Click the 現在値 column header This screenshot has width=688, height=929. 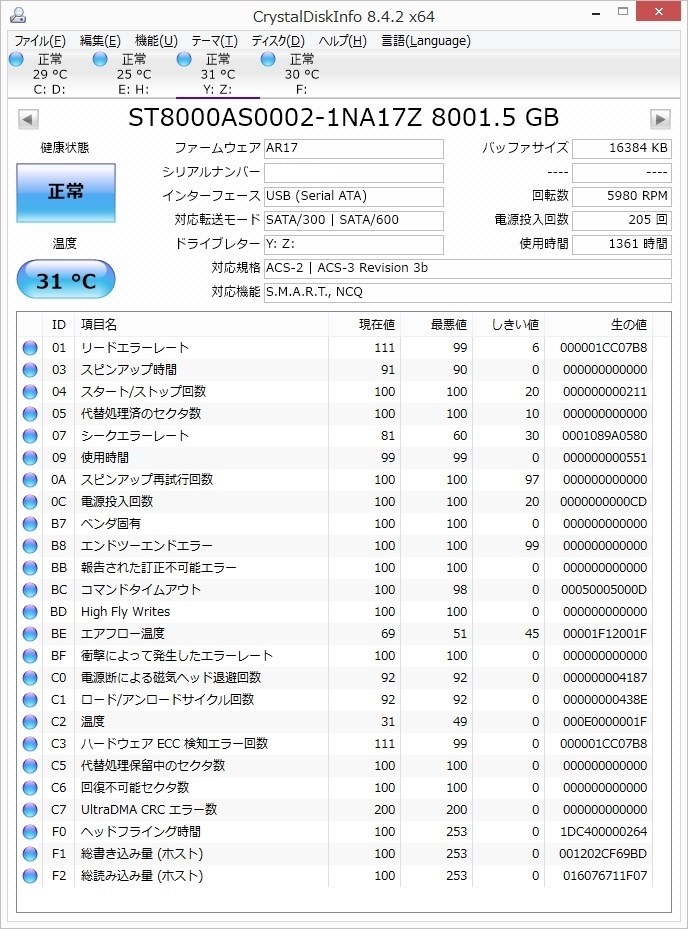point(364,325)
